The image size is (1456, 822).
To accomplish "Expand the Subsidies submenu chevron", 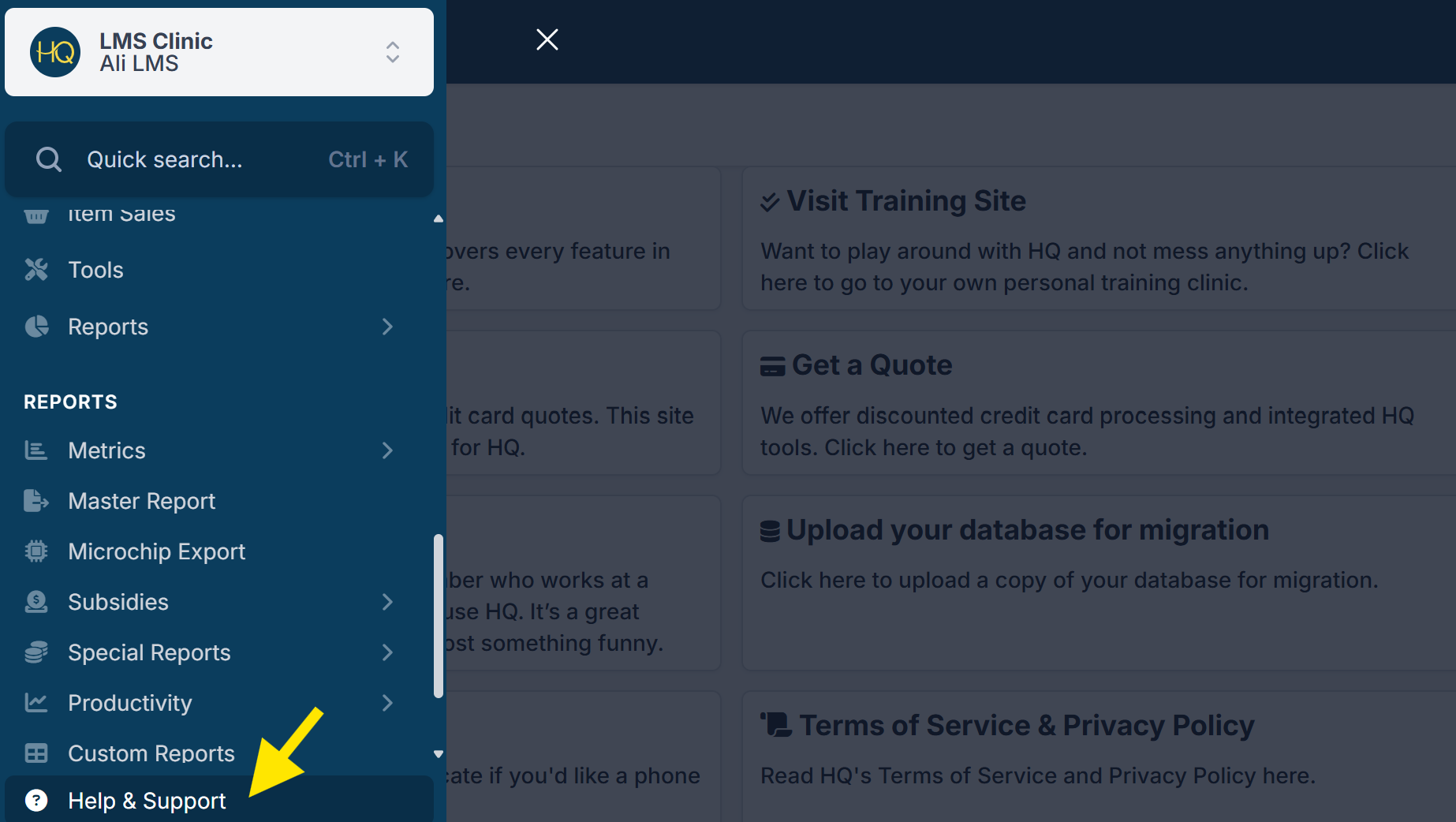I will click(387, 602).
